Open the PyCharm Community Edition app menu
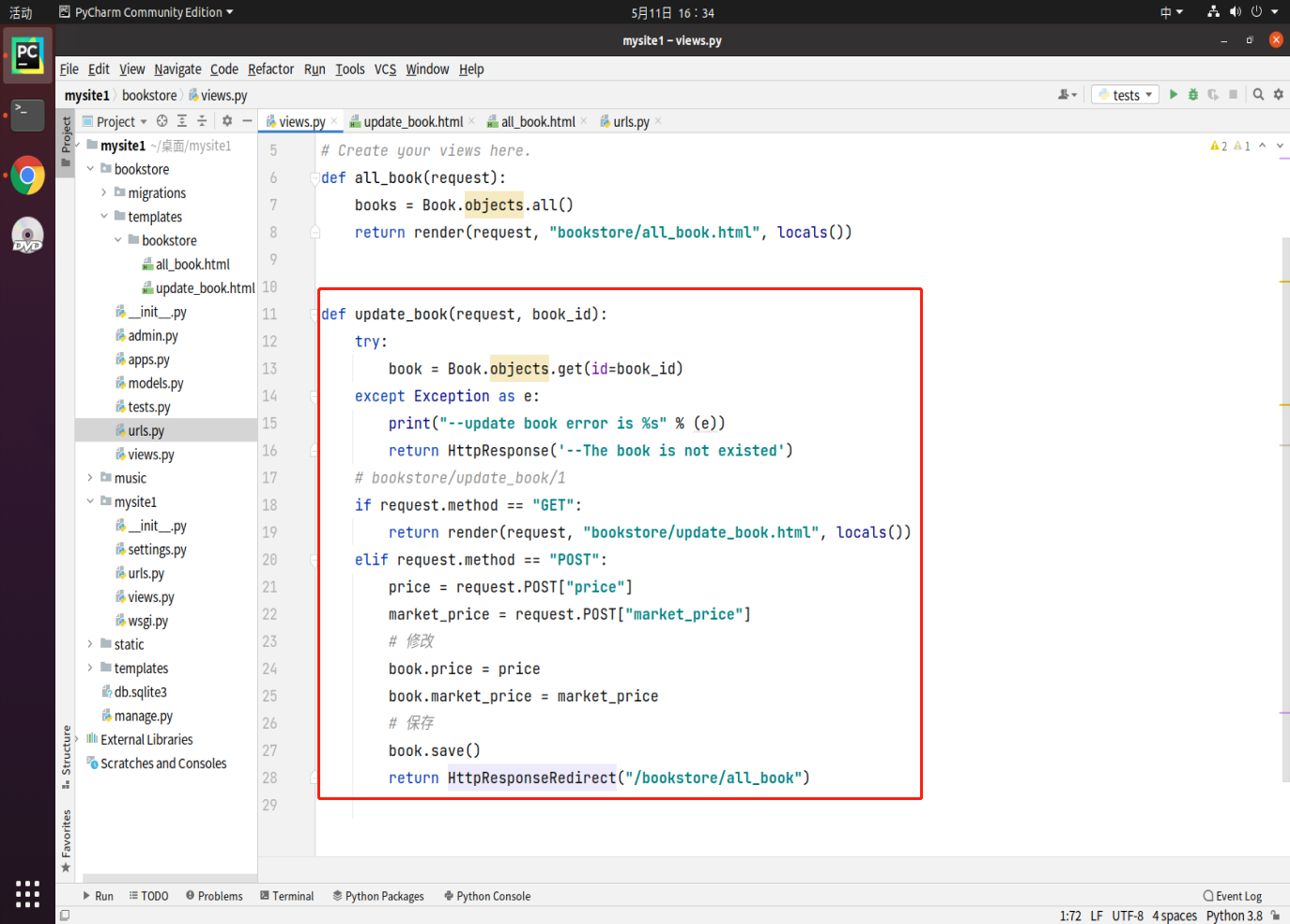This screenshot has height=924, width=1290. coord(146,12)
